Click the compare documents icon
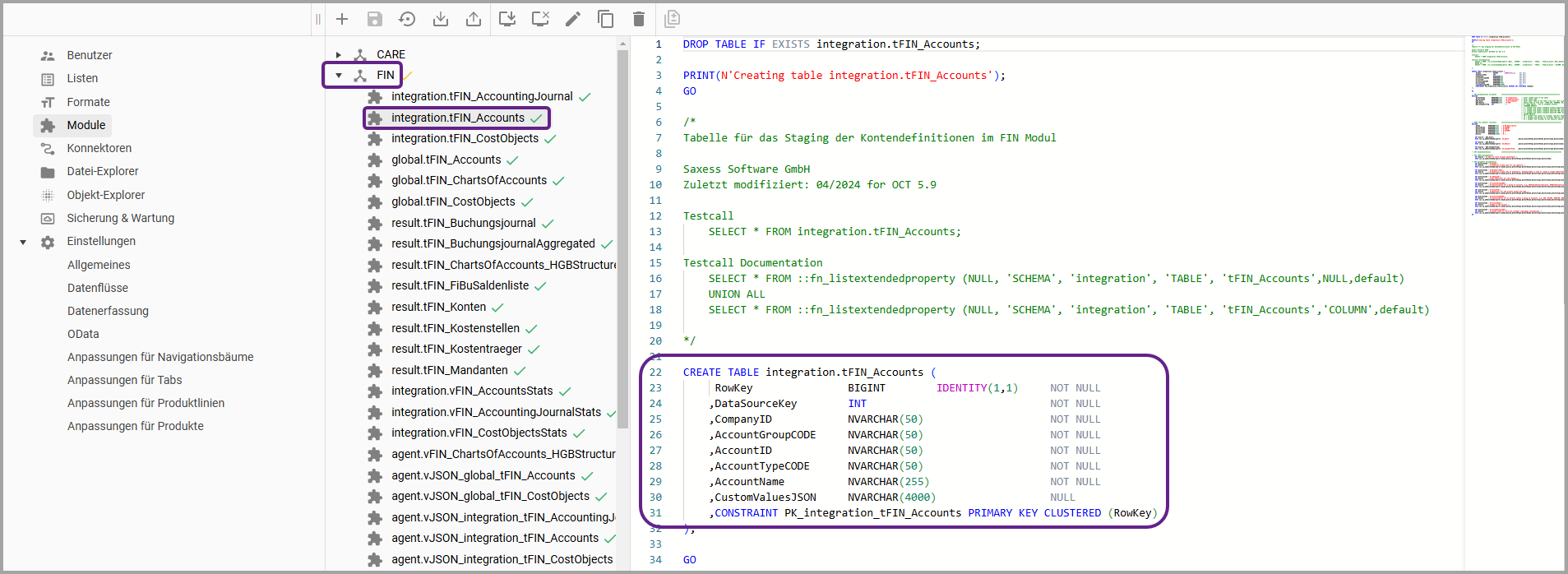The height and width of the screenshot is (574, 1568). point(672,19)
